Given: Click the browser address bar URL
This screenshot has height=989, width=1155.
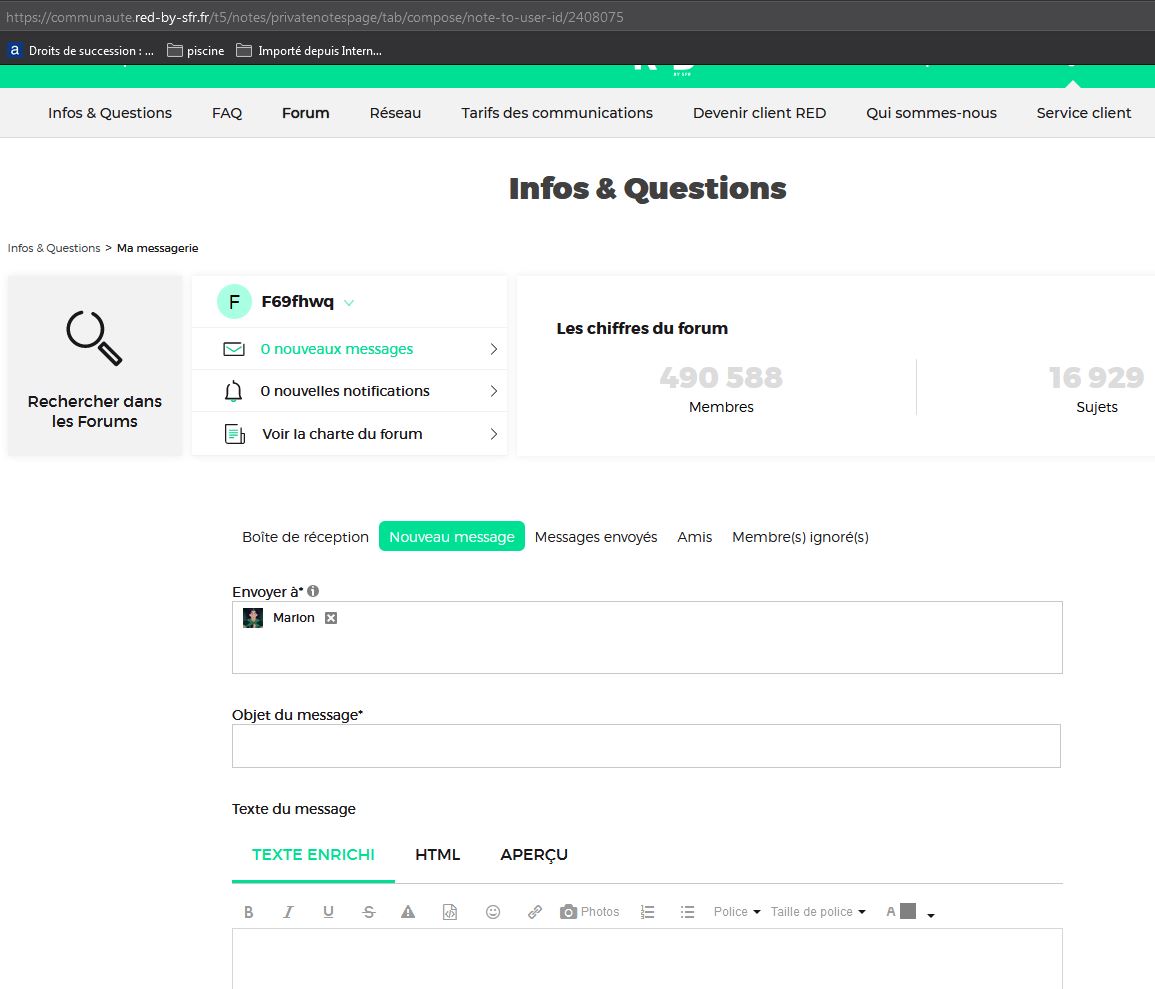Looking at the screenshot, I should coord(315,16).
